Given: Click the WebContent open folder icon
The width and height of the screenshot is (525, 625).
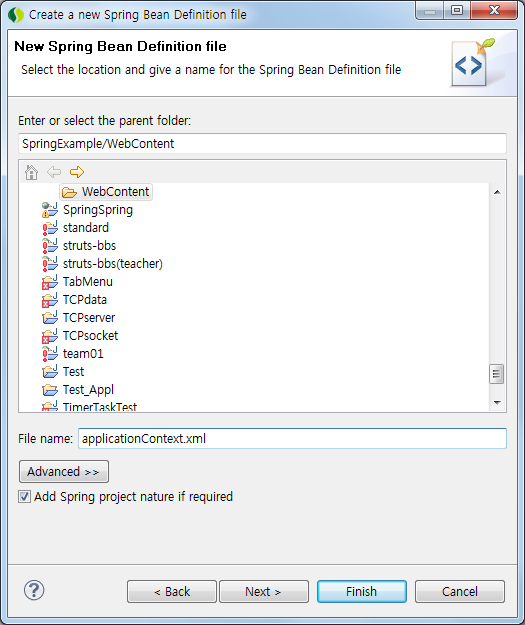Looking at the screenshot, I should point(69,193).
